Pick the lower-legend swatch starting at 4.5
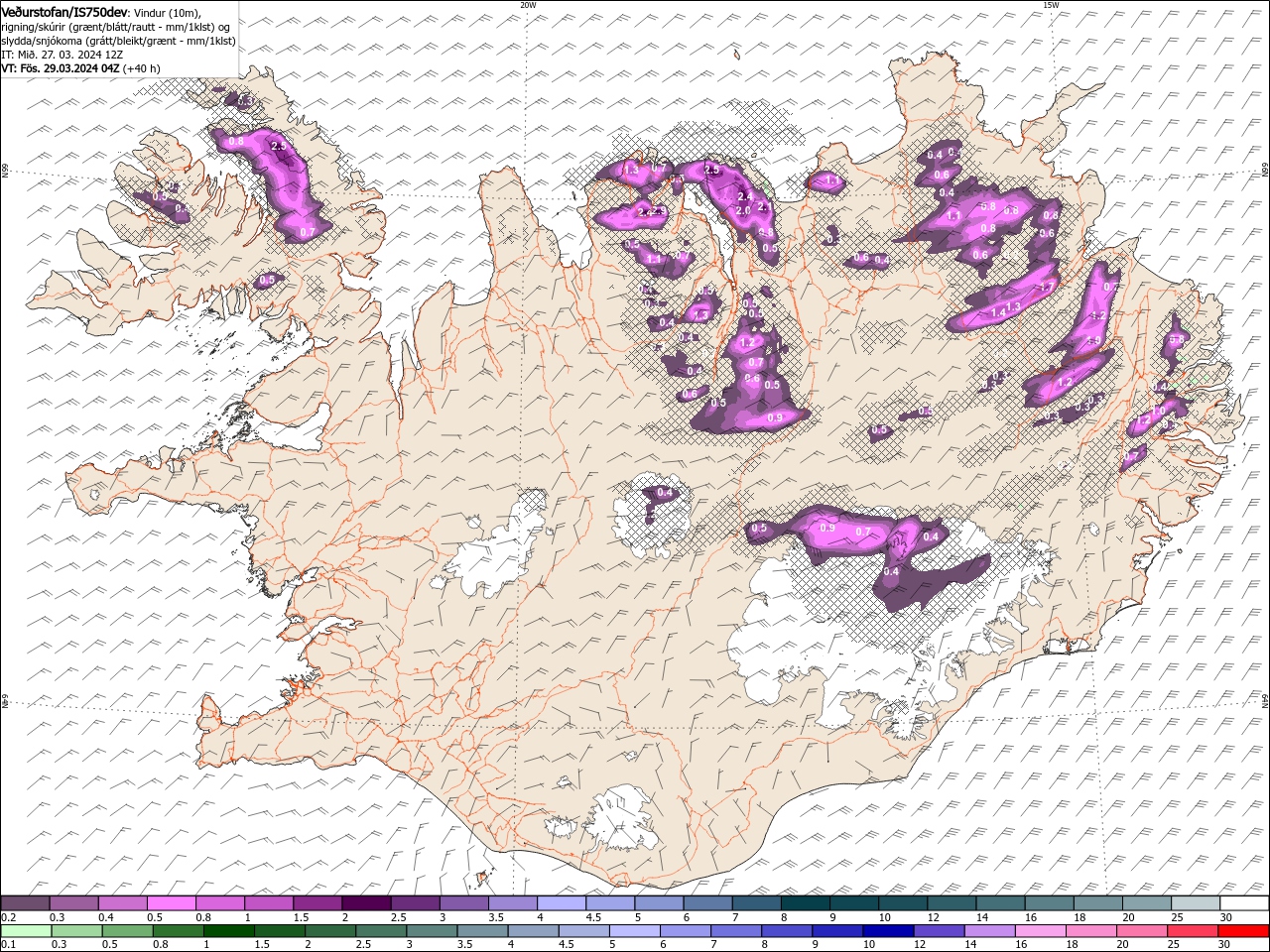Viewport: 1270px width, 952px height. pyautogui.click(x=583, y=931)
